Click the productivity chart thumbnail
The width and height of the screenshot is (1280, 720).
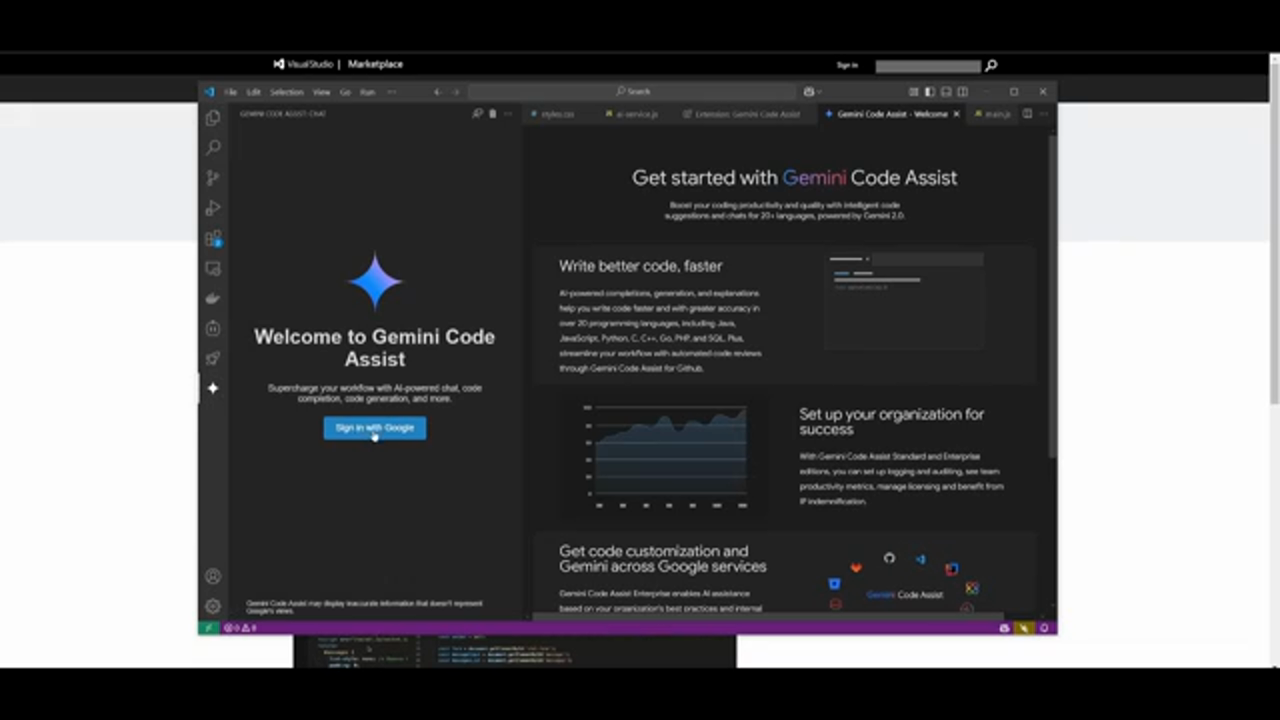coord(665,457)
